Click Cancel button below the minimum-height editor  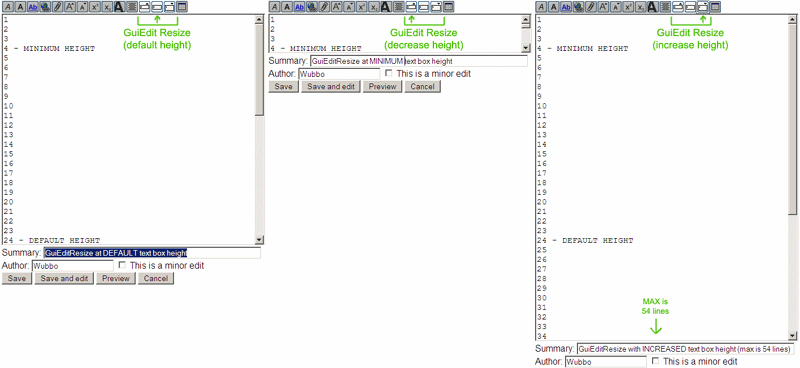(422, 87)
